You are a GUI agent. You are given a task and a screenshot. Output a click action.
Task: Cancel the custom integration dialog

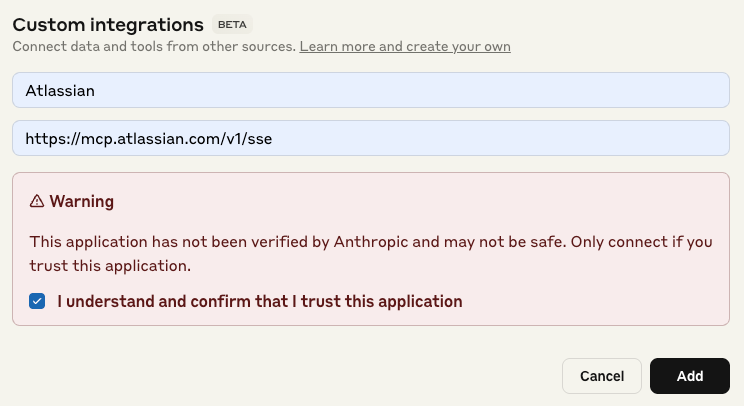point(602,376)
